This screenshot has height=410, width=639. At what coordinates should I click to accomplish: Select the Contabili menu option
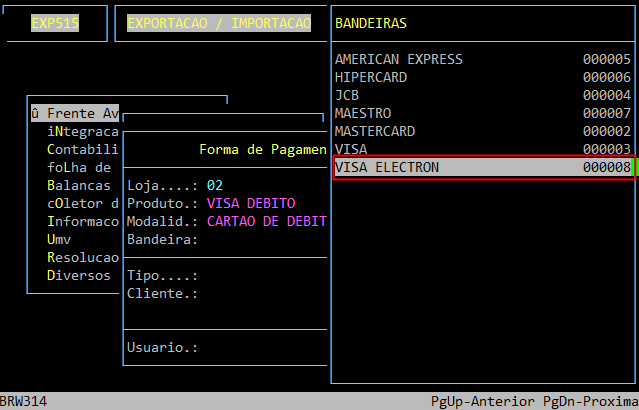pyautogui.click(x=82, y=149)
